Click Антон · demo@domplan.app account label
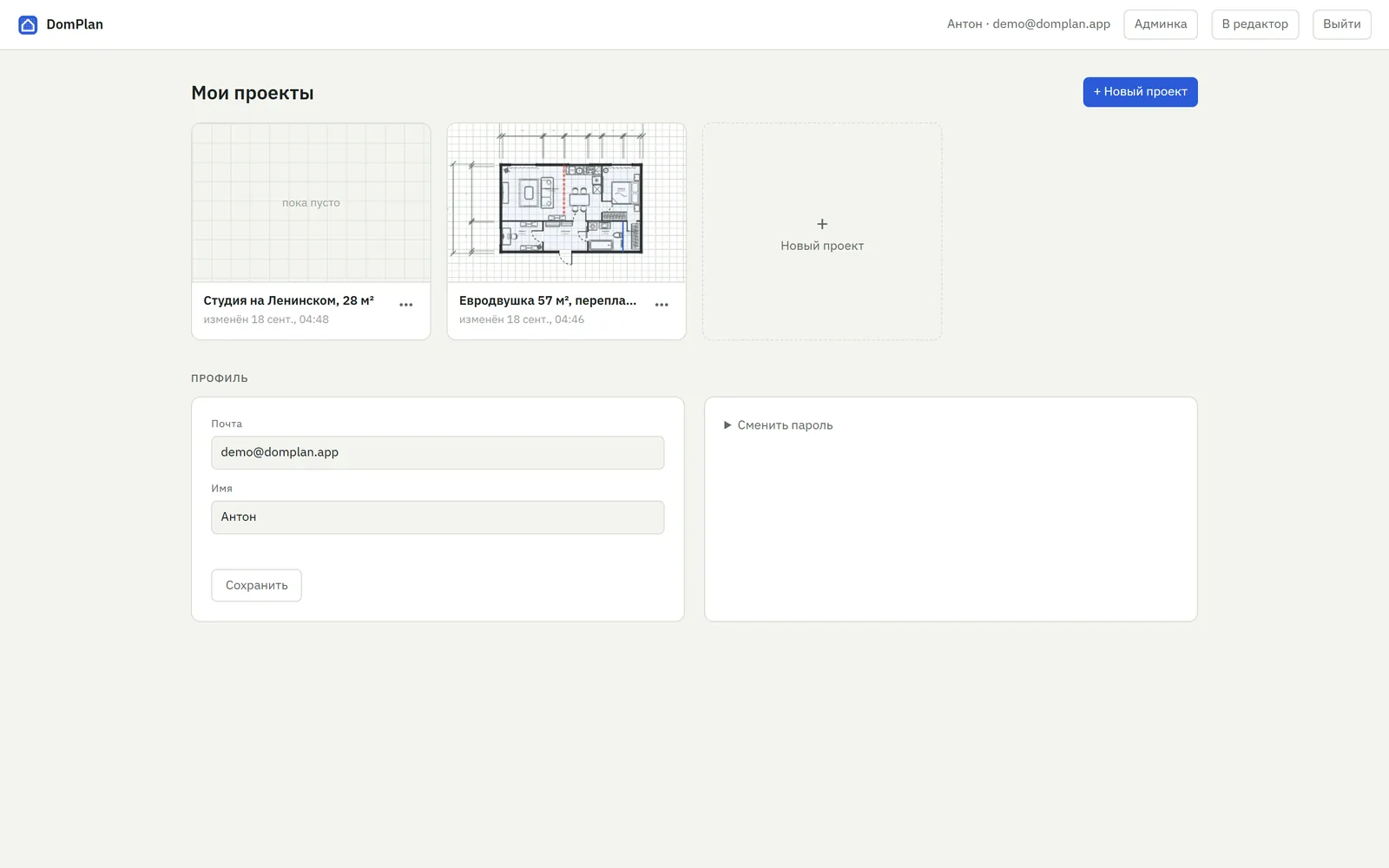The height and width of the screenshot is (868, 1389). 1029,24
